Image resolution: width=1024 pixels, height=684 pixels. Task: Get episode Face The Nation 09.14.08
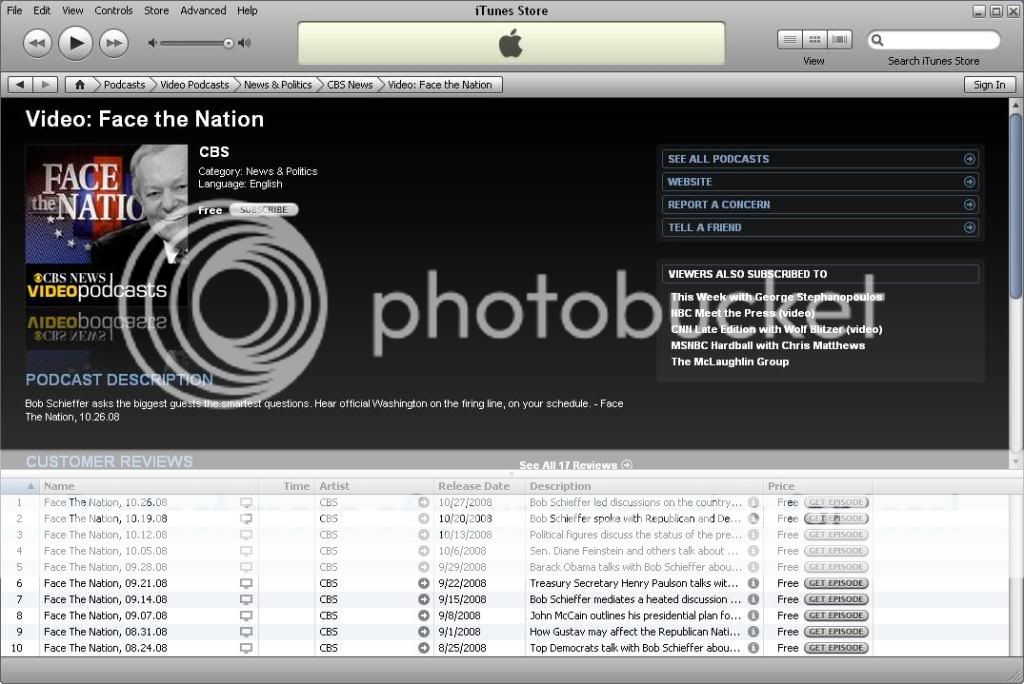pos(836,599)
